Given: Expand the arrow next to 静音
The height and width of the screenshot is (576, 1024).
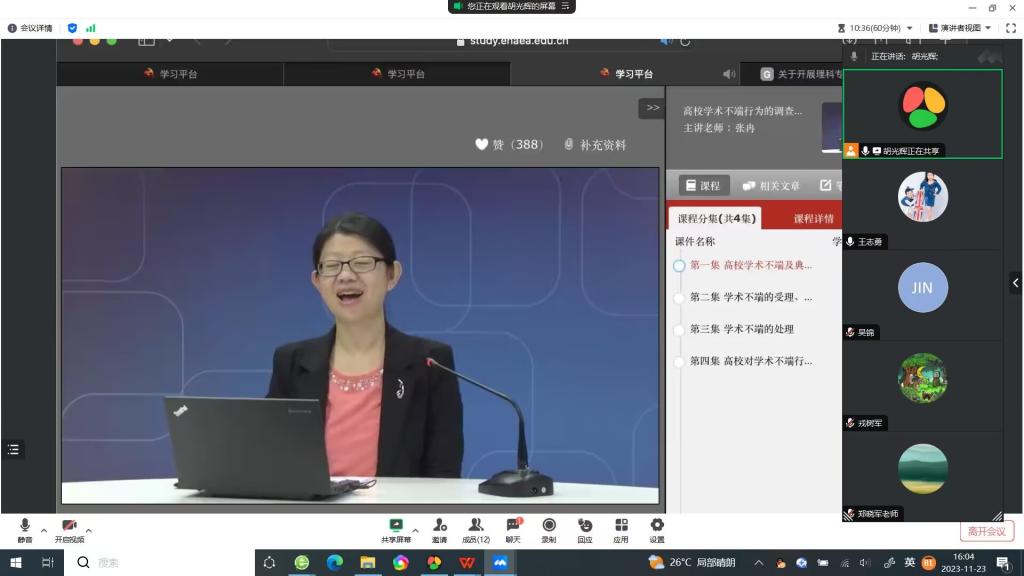Looking at the screenshot, I should point(44,530).
